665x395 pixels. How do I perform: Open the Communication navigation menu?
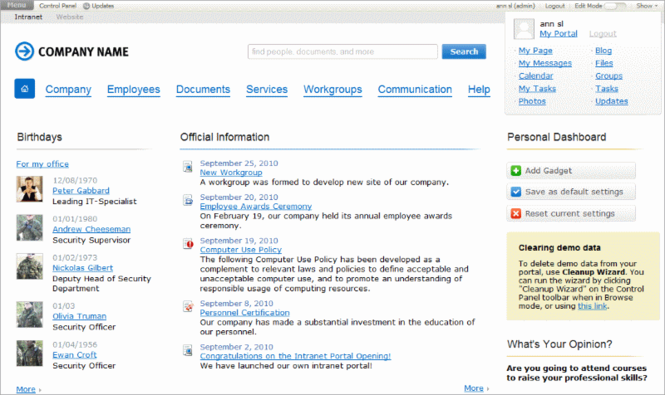(x=415, y=90)
